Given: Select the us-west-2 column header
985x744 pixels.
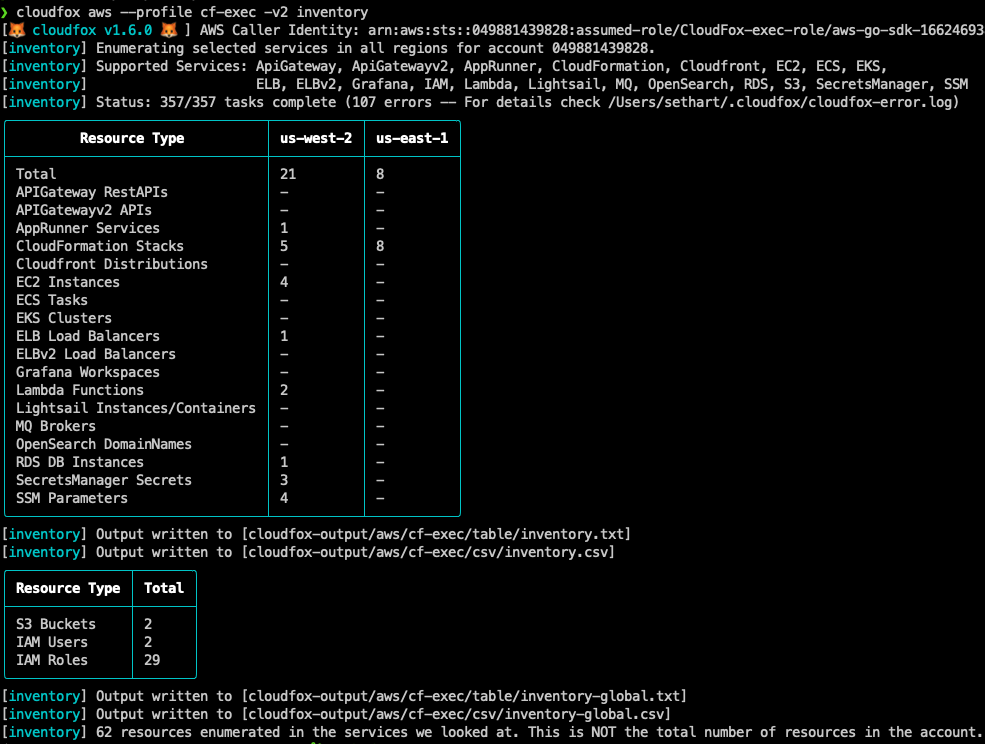Looking at the screenshot, I should (x=316, y=138).
